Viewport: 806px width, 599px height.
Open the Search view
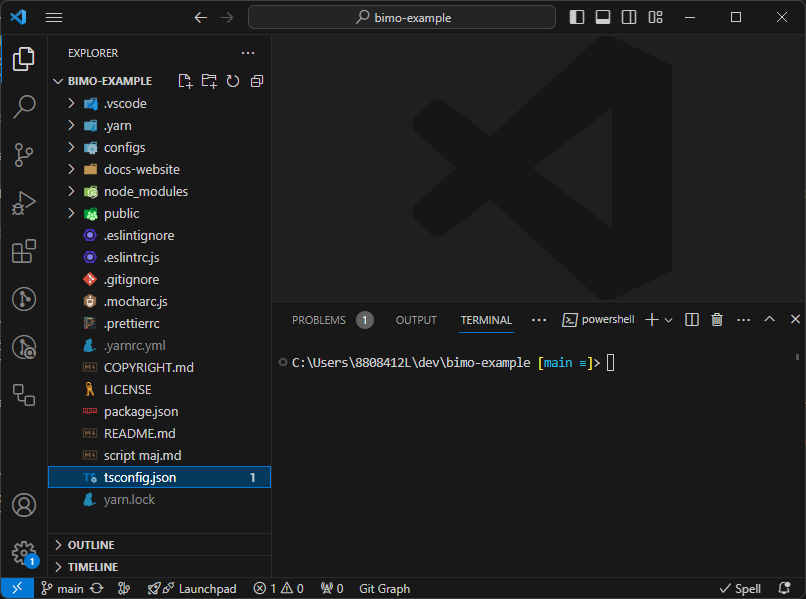tap(24, 107)
